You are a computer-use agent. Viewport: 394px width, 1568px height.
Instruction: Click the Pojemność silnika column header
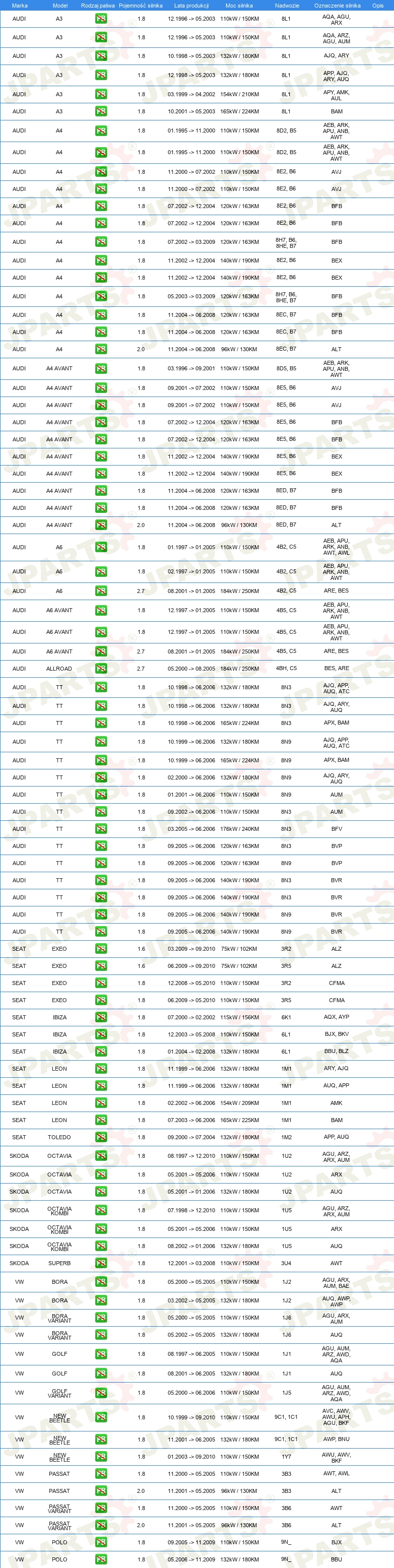point(141,6)
